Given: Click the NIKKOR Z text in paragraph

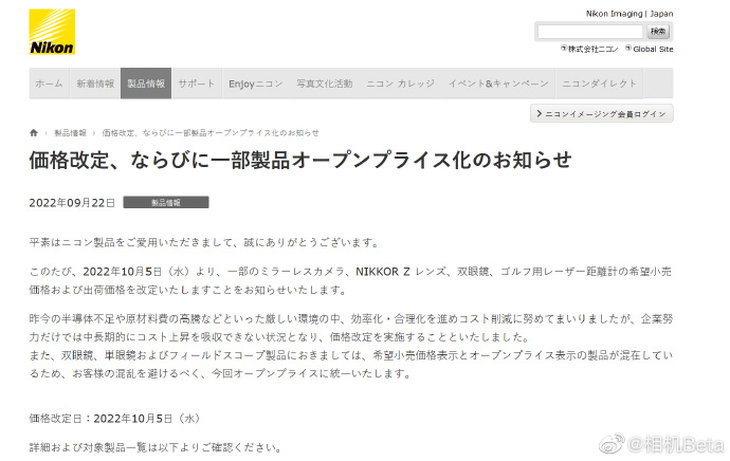Looking at the screenshot, I should click(x=383, y=271).
